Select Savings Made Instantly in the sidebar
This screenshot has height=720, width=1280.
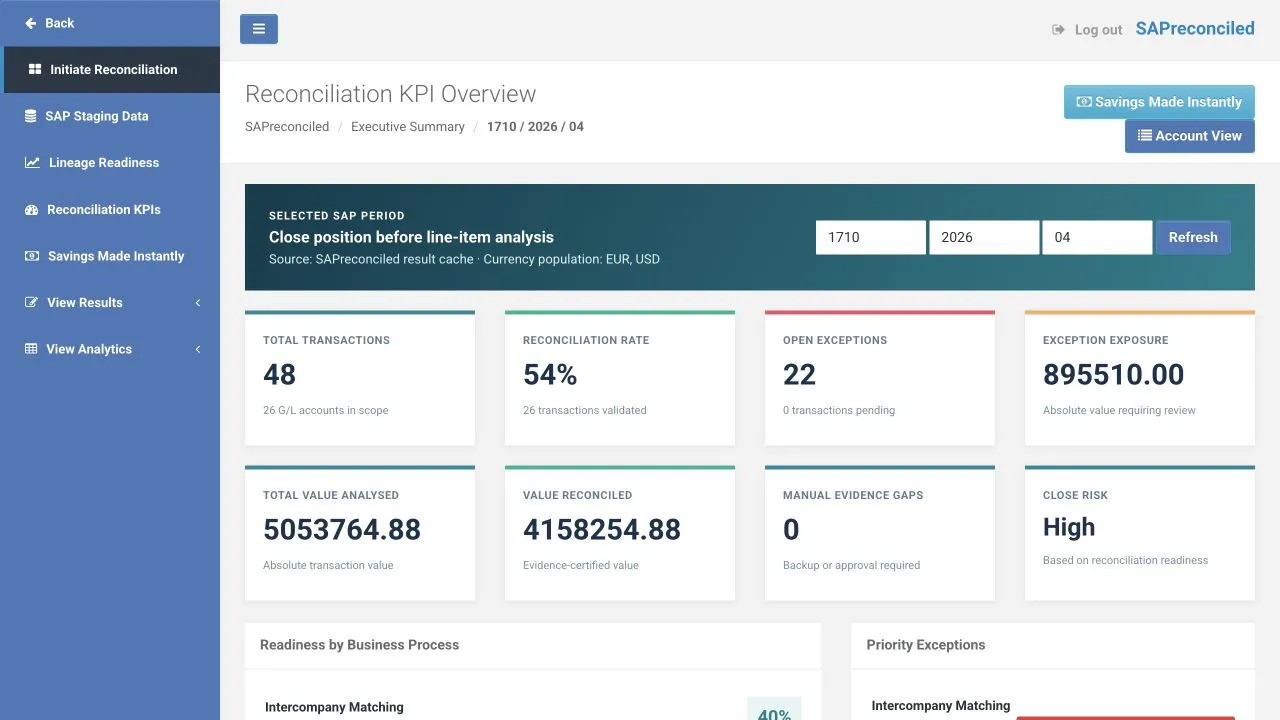pos(110,256)
